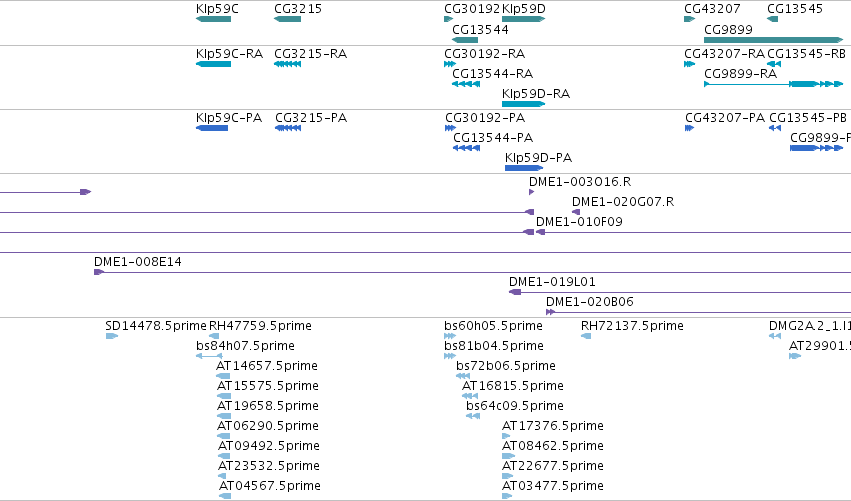Select the Klp59C-PA protein feature

tap(212, 128)
